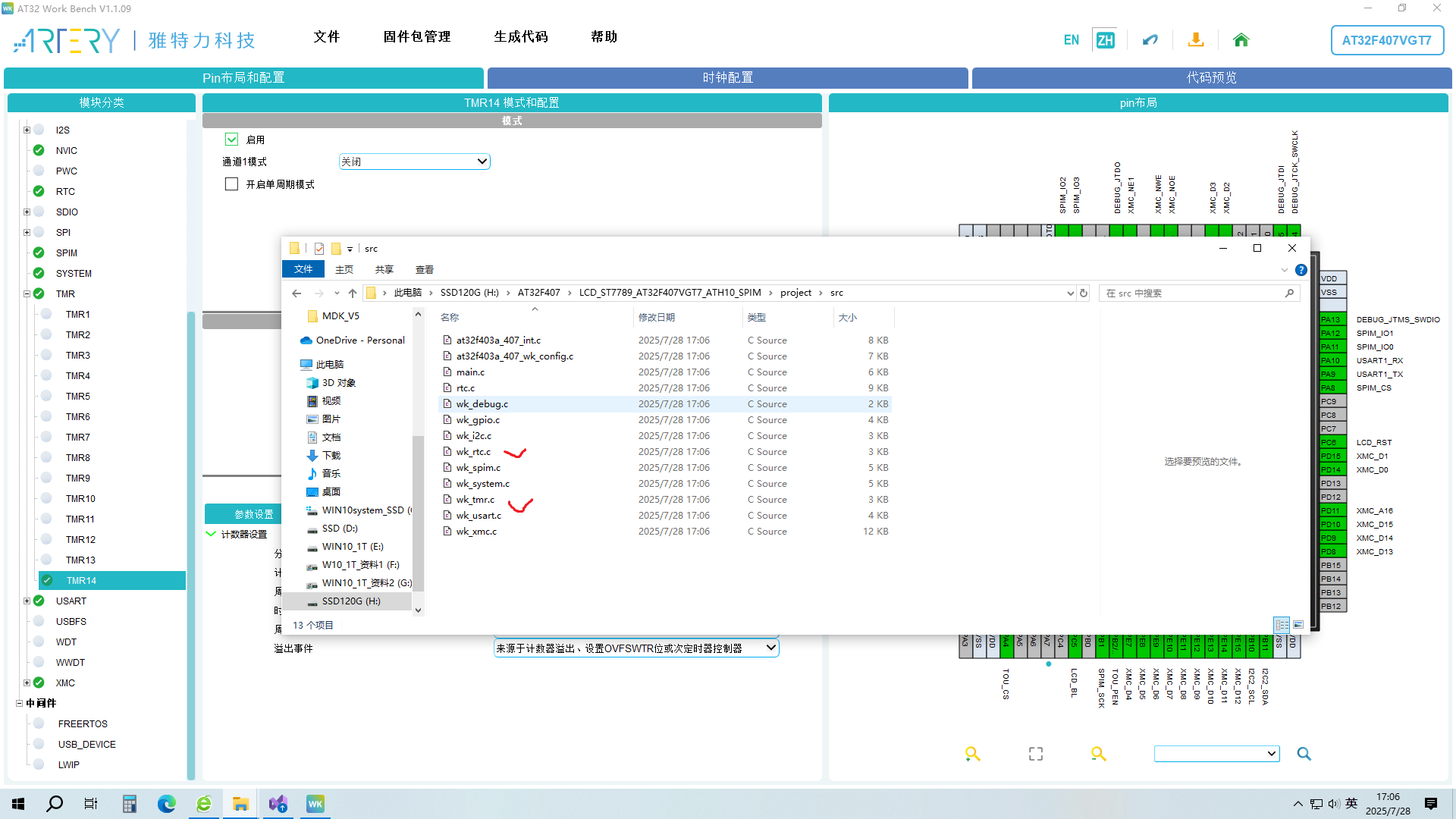Open the 帮助 menu
1456x819 pixels.
604,36
